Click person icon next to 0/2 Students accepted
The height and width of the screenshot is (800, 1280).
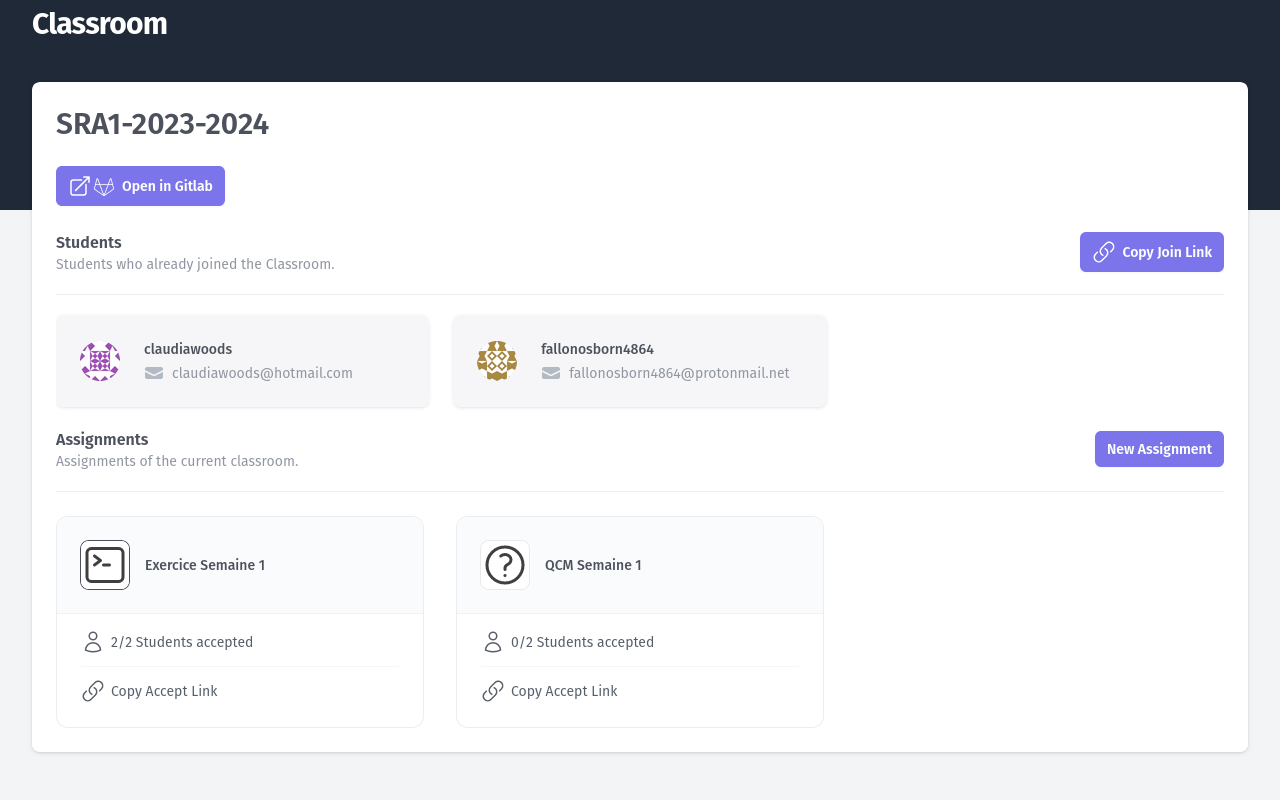(x=493, y=642)
